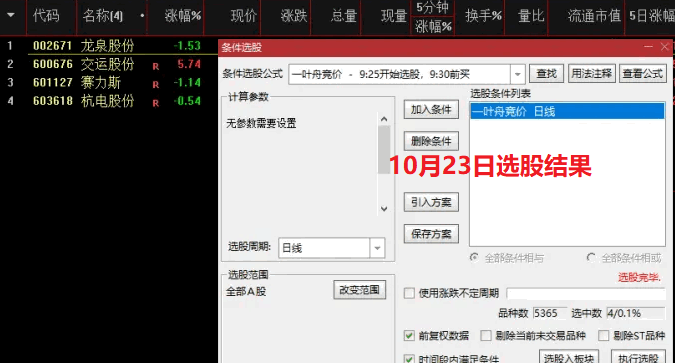Toggle the 前复权数据 checkbox

click(x=409, y=335)
